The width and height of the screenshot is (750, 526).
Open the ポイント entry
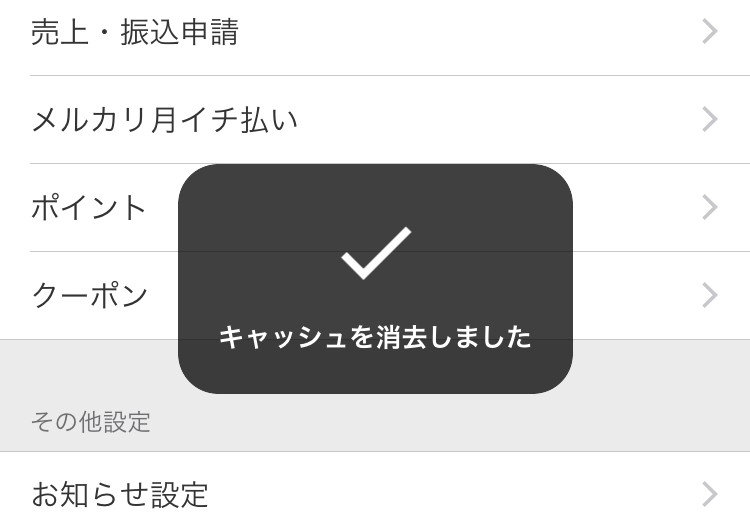click(90, 208)
